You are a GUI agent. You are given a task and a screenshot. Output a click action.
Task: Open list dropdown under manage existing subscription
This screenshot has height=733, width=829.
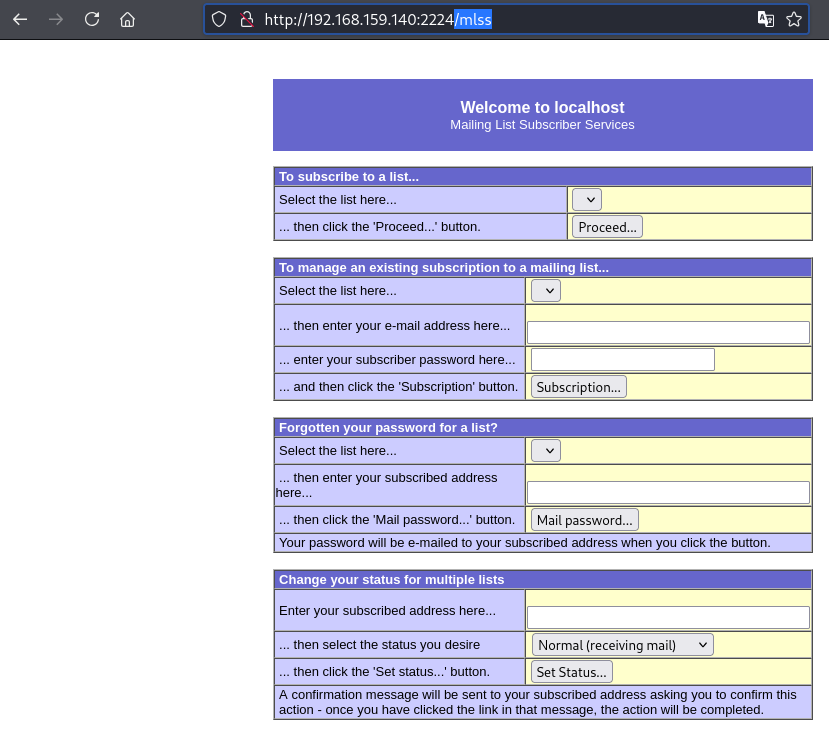pos(546,291)
